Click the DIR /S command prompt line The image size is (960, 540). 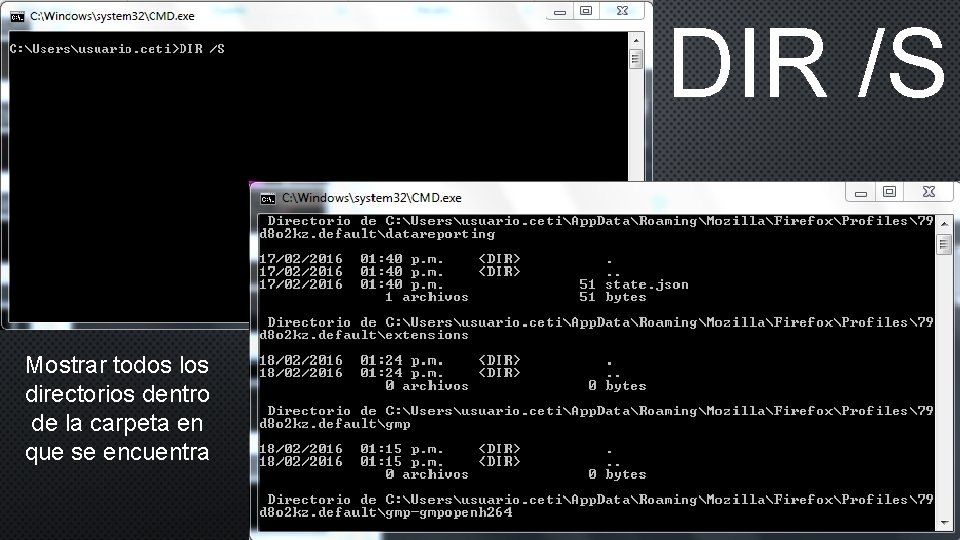(117, 48)
